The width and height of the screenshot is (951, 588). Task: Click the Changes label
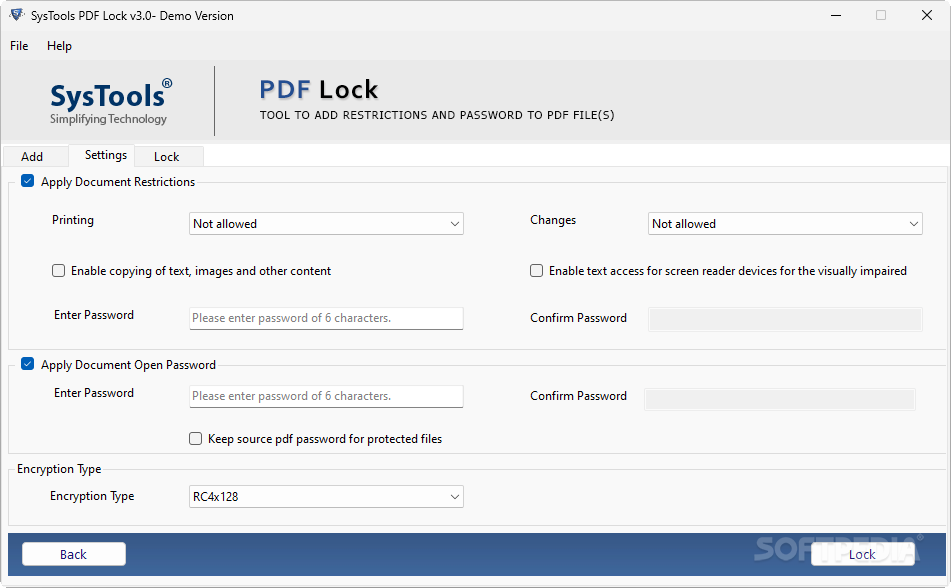(553, 220)
